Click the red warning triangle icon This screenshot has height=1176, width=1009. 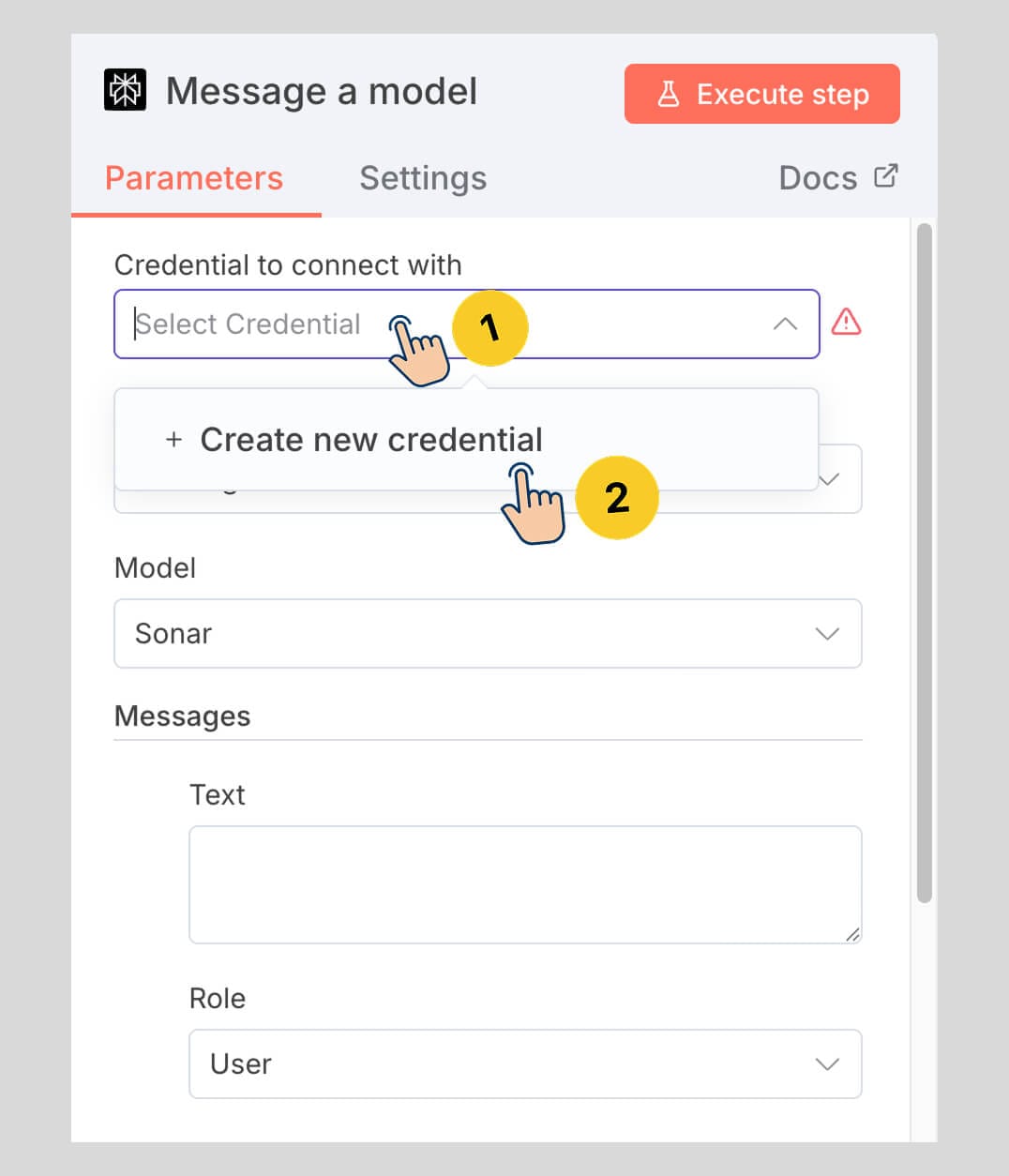click(x=846, y=323)
